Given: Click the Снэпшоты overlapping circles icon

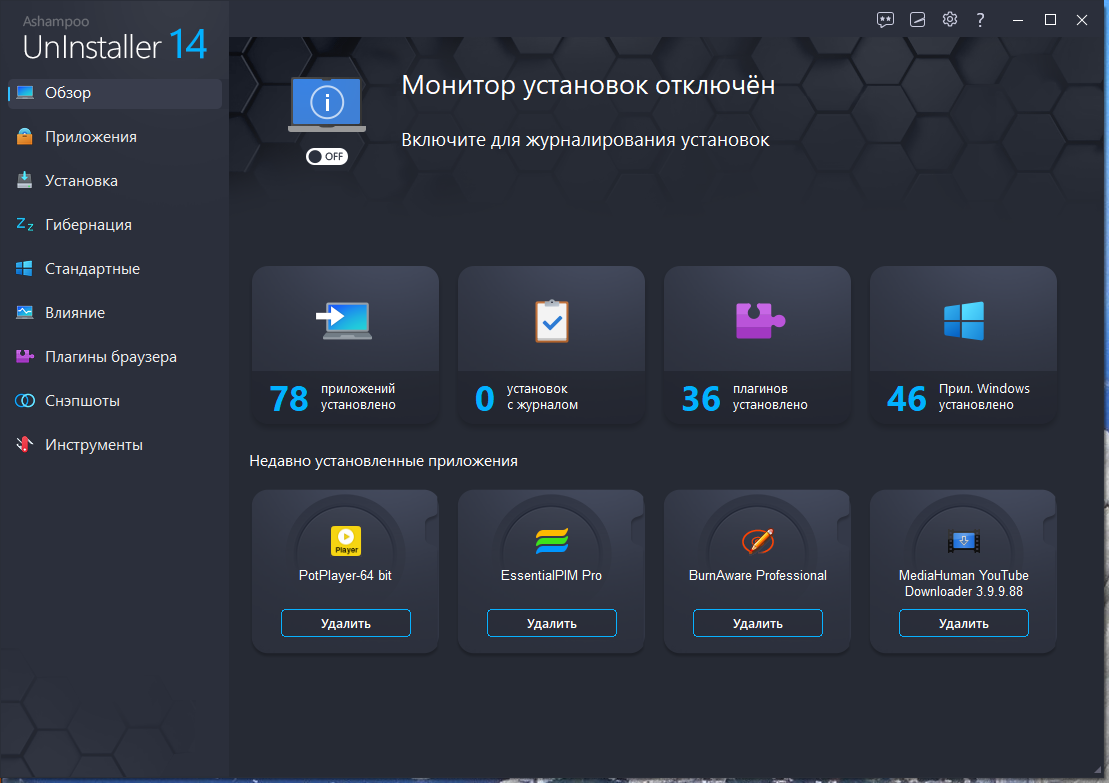Looking at the screenshot, I should pos(25,400).
